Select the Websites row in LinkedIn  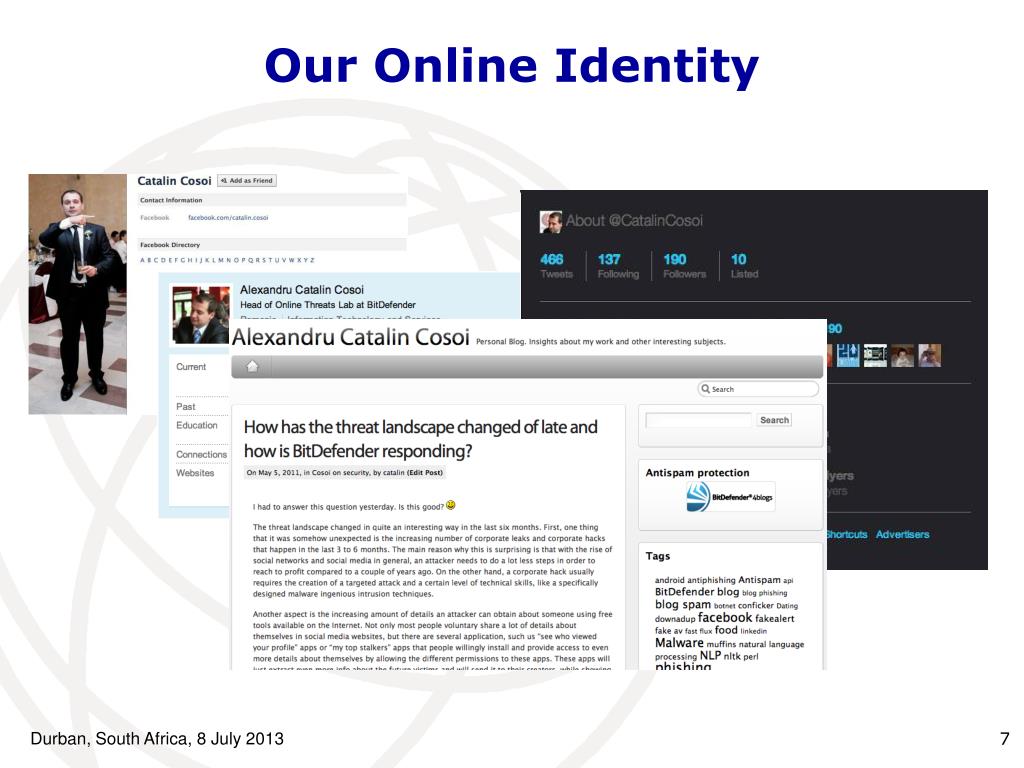tap(195, 473)
